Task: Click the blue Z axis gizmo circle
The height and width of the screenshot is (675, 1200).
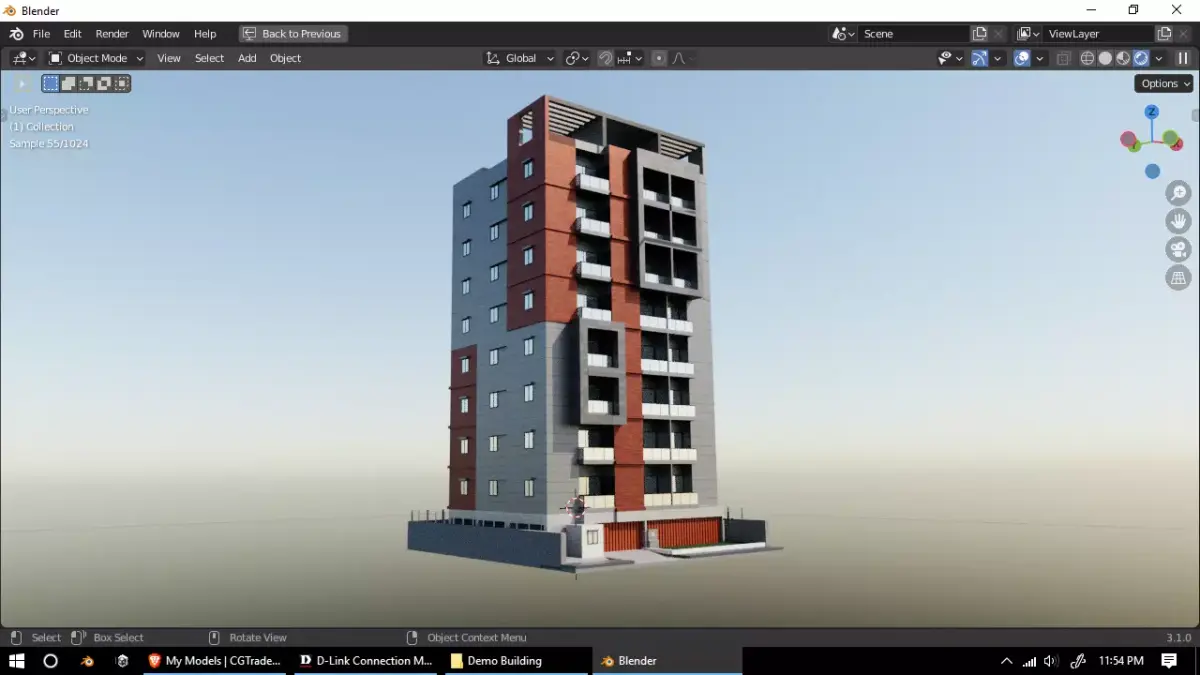Action: pos(1152,112)
